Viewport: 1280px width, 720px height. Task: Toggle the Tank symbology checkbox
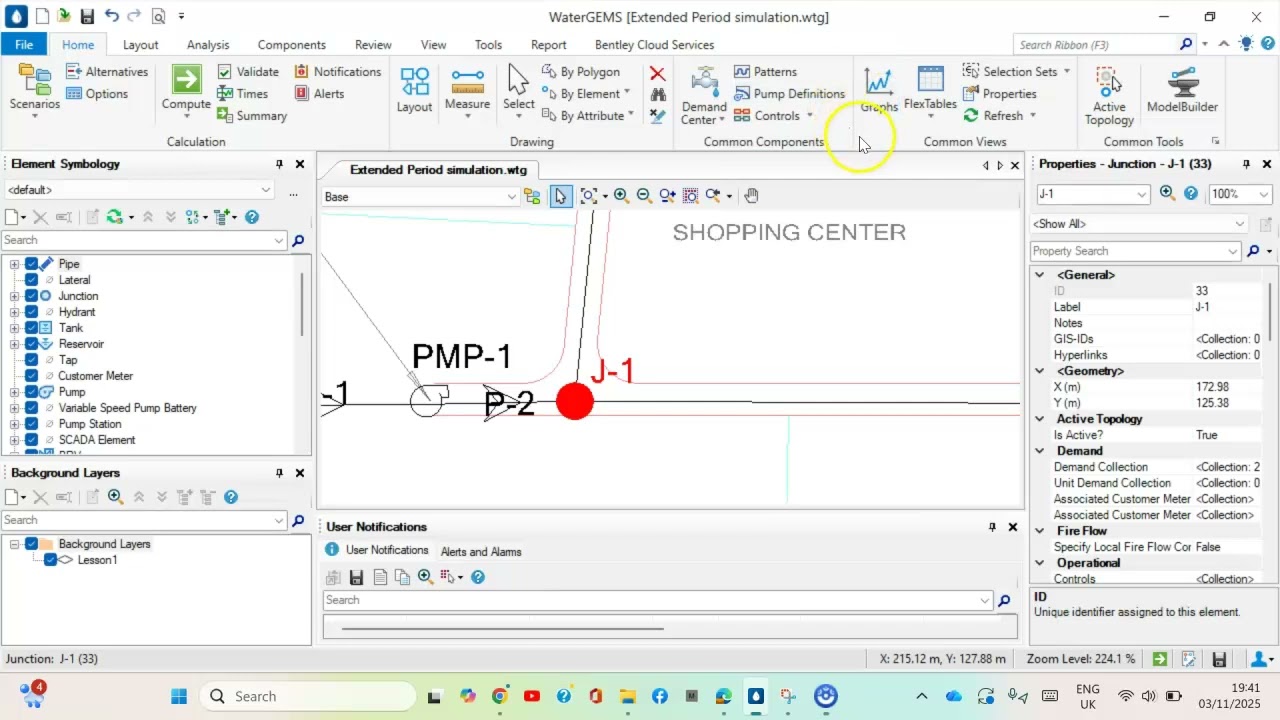click(31, 328)
